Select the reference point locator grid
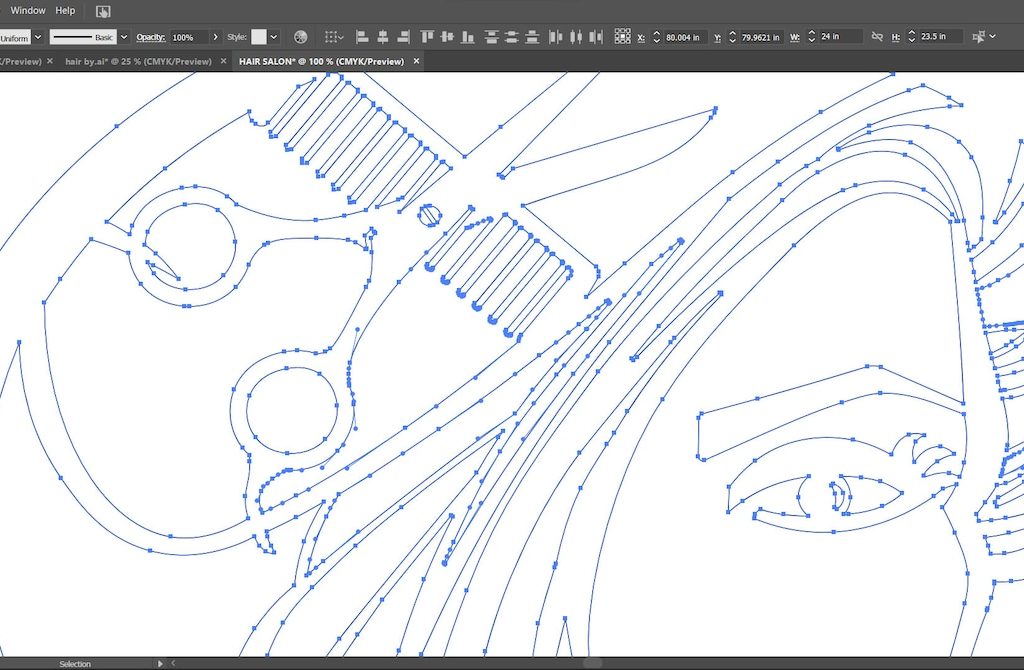 tap(622, 37)
